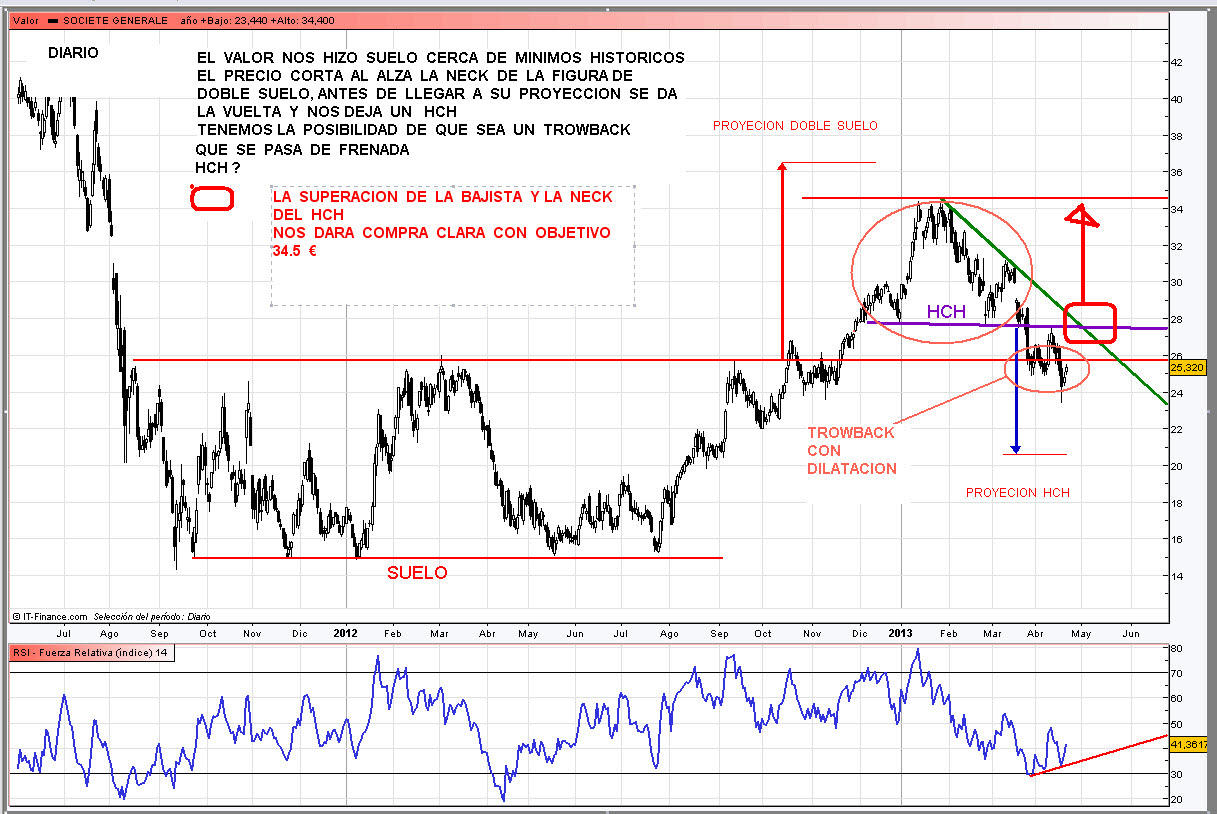Image resolution: width=1217 pixels, height=814 pixels.
Task: Click the 2013 marker on the time axis
Action: (x=902, y=633)
